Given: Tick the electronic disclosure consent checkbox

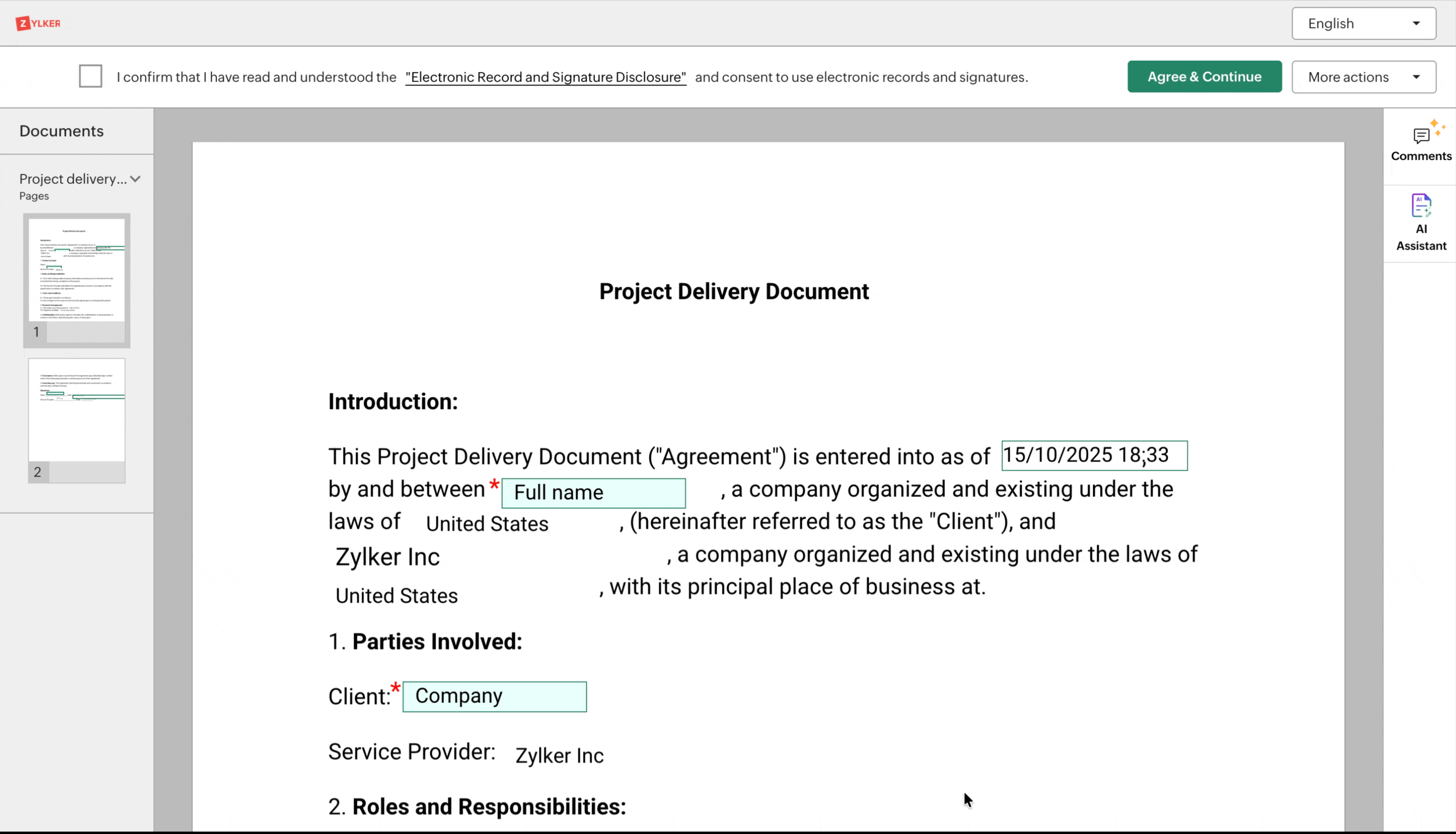Looking at the screenshot, I should coord(90,76).
